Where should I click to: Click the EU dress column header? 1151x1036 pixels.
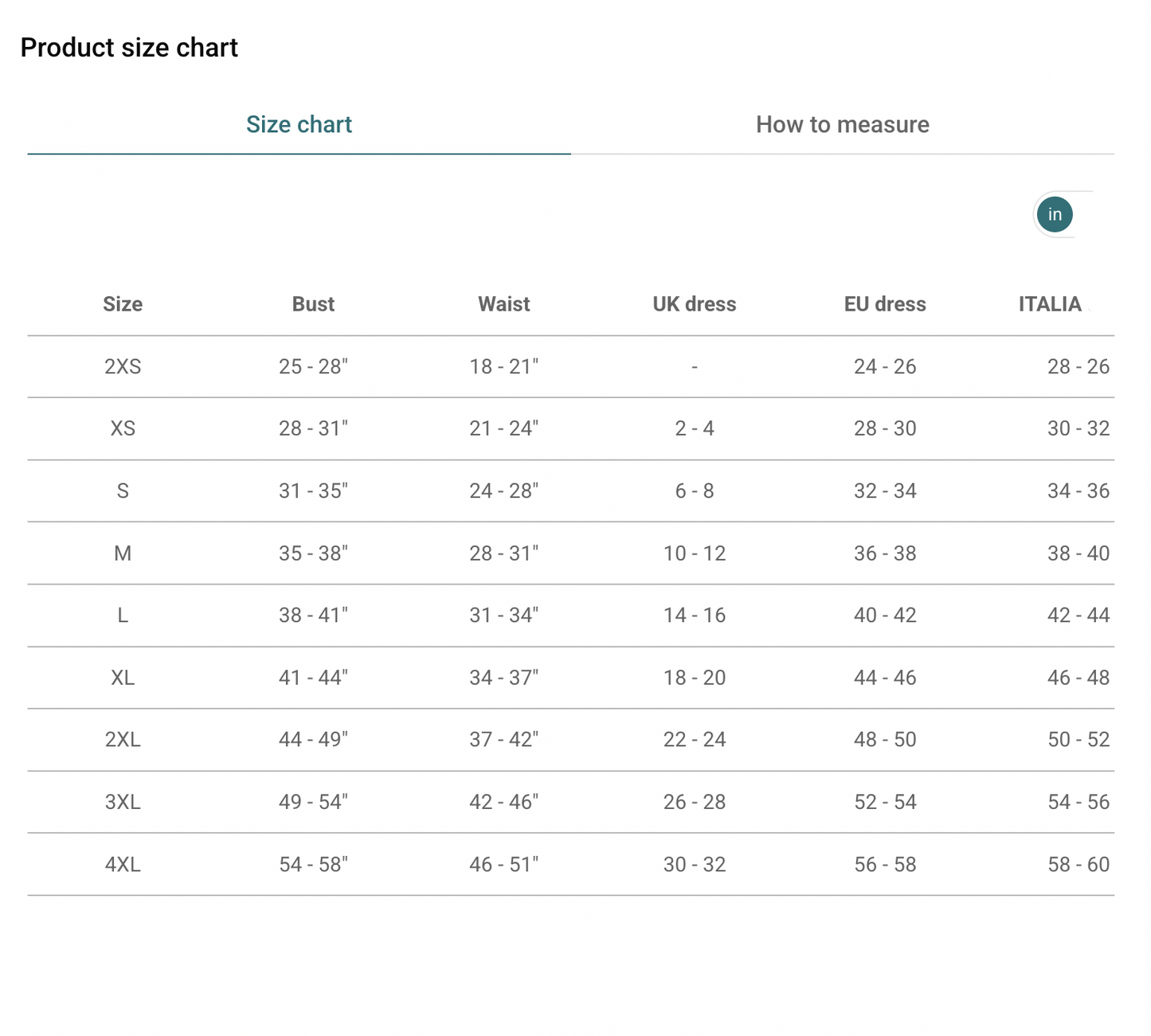point(884,304)
